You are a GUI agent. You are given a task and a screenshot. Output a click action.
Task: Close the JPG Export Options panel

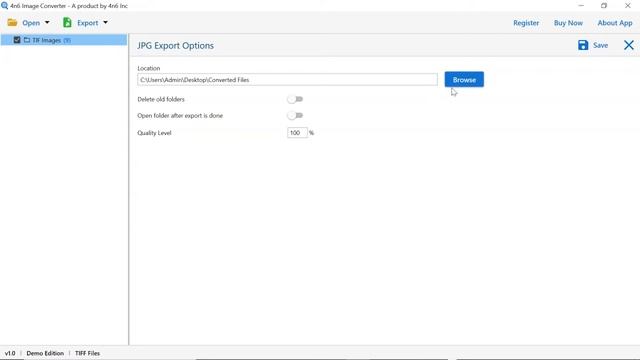tap(629, 45)
